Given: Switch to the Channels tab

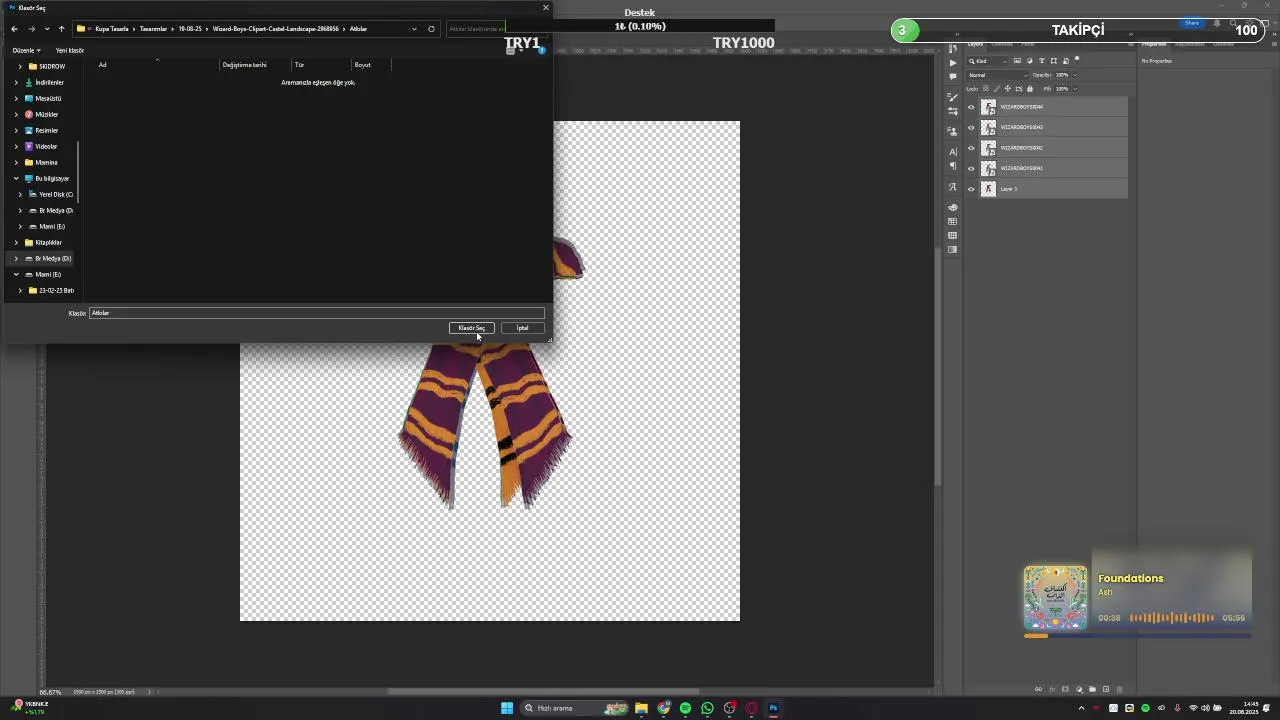Looking at the screenshot, I should pos(1002,44).
